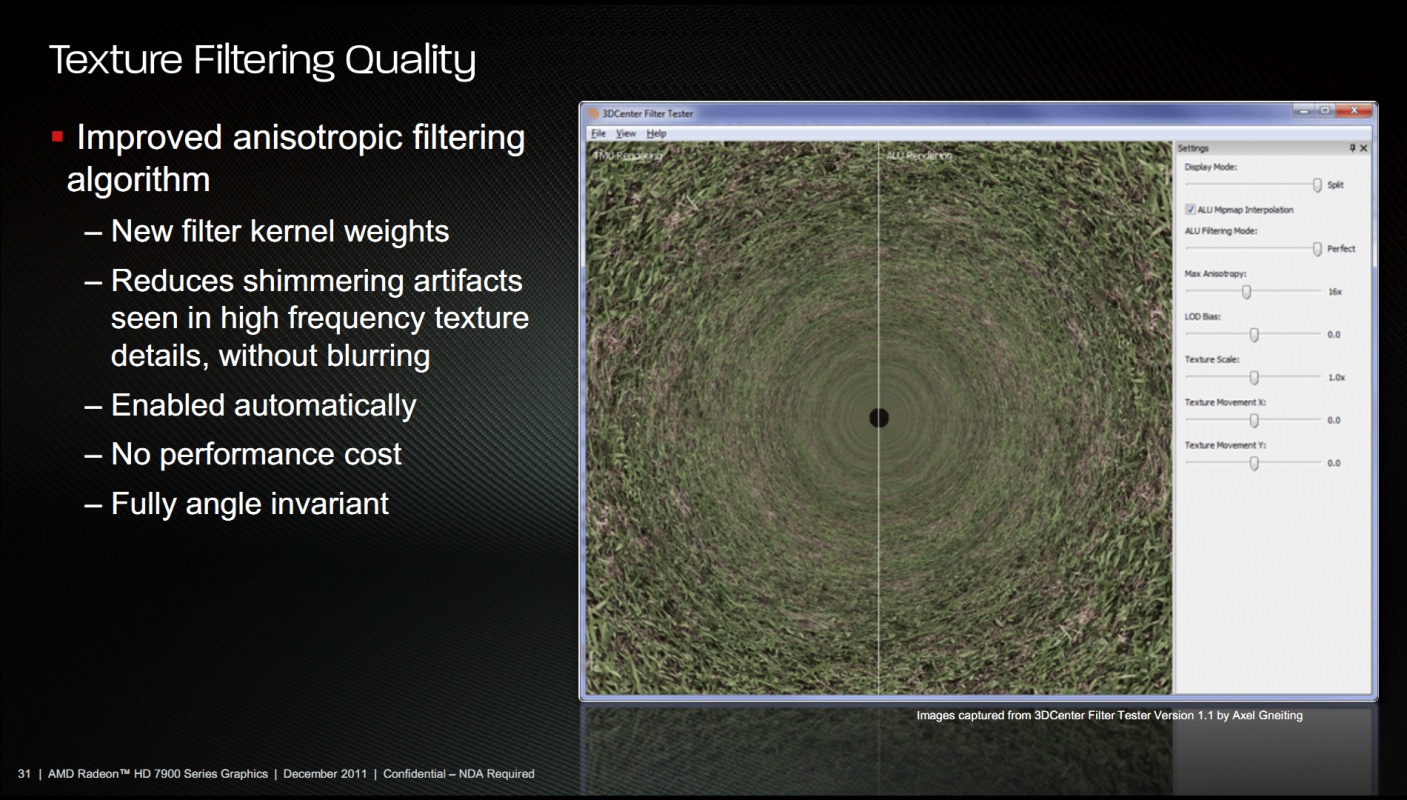This screenshot has width=1407, height=800.
Task: Close the 3DCenter Filter Tester window
Action: pyautogui.click(x=1353, y=110)
